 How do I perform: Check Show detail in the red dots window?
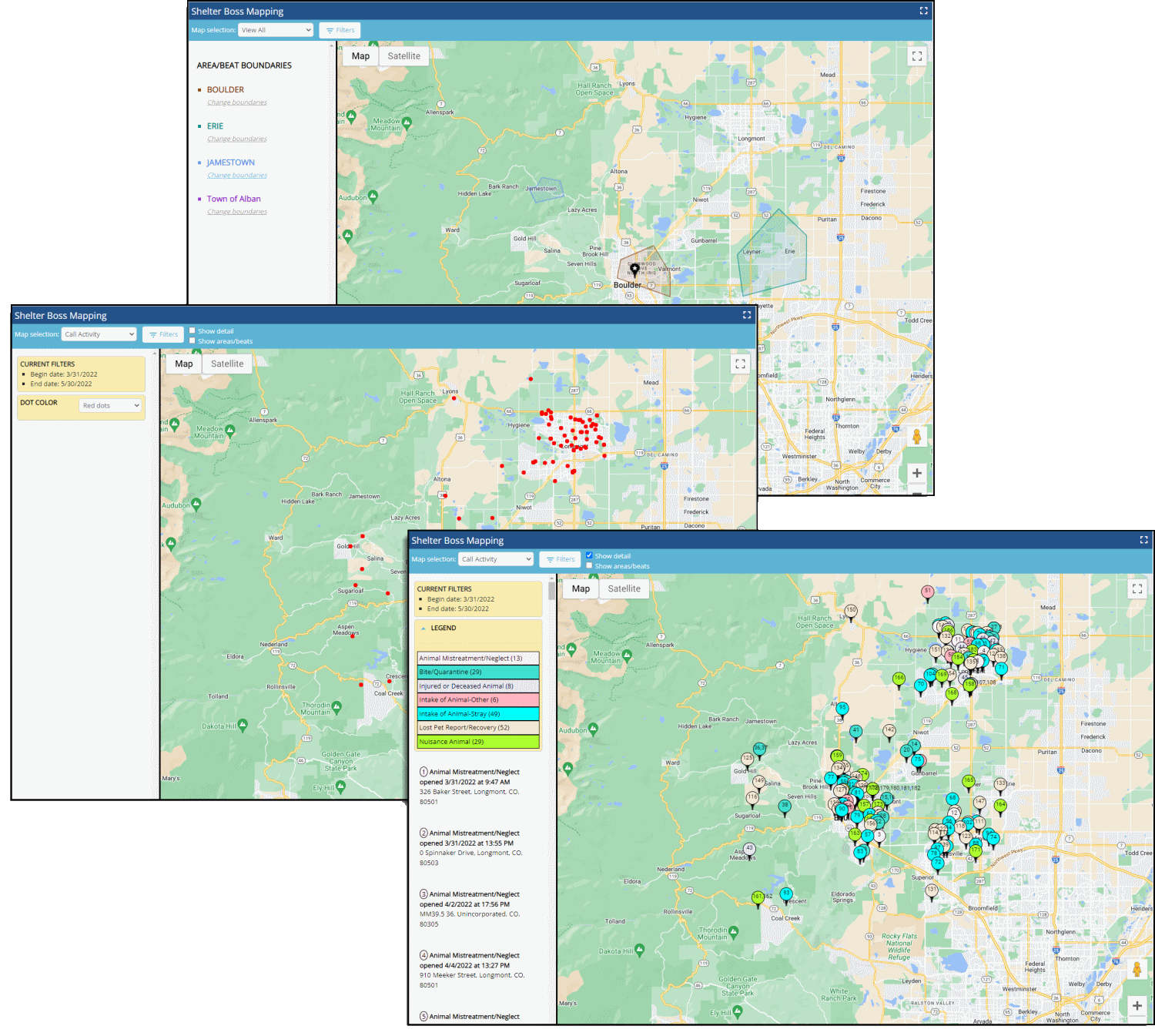pos(192,330)
